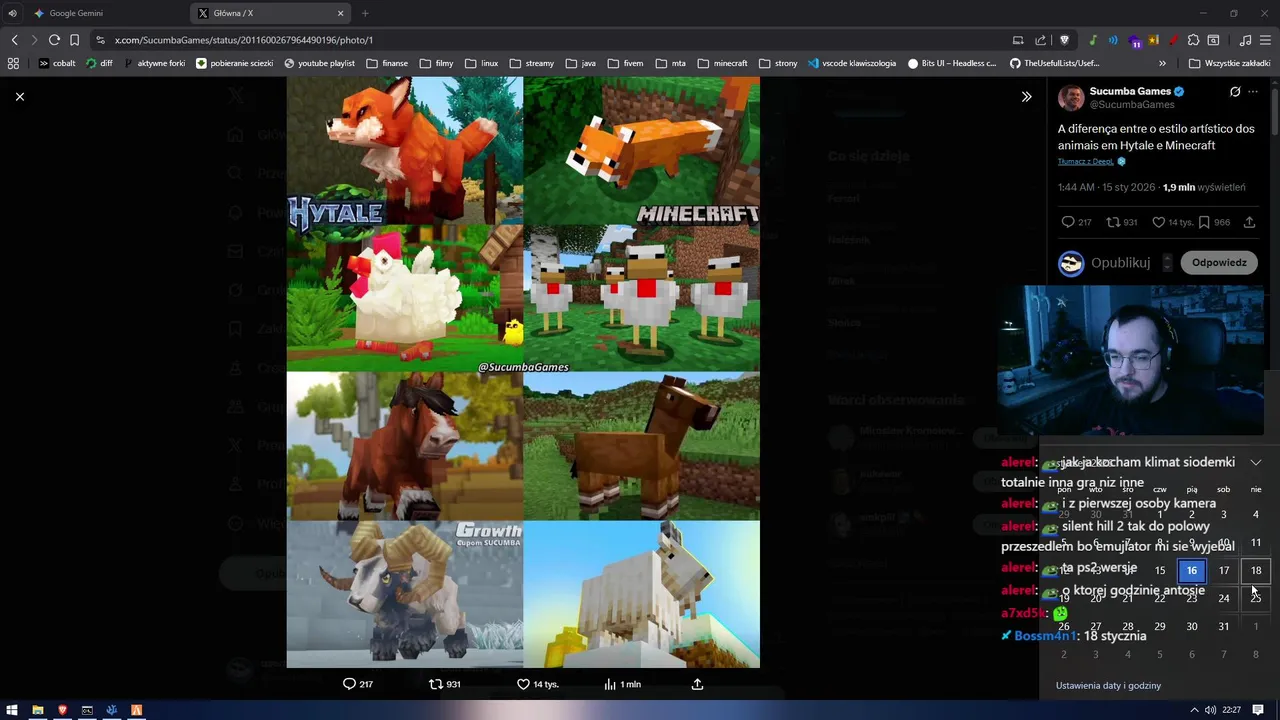Open a new browser tab with plus button

tap(365, 13)
